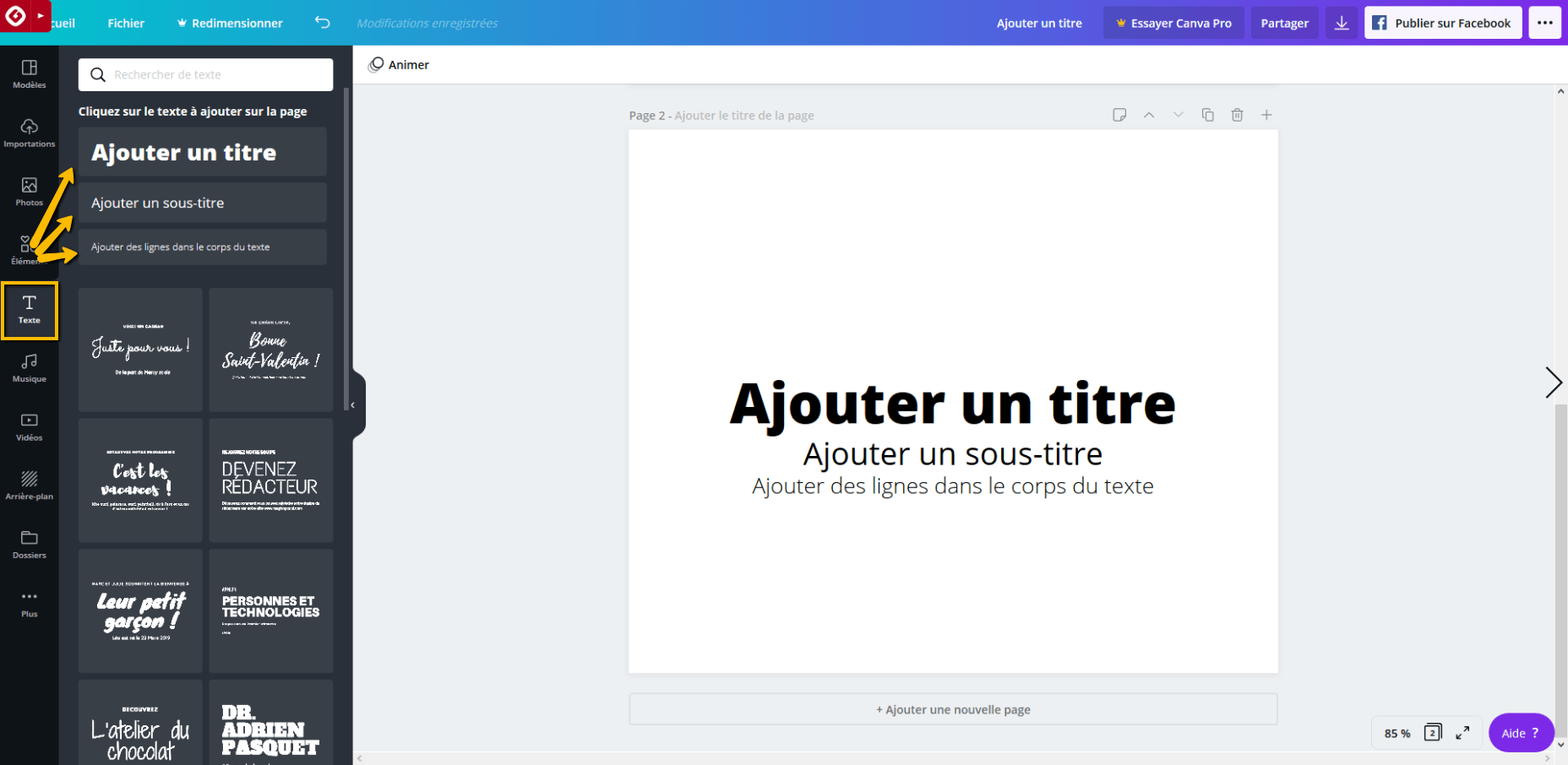Click Publier sur Facebook button

point(1443,23)
